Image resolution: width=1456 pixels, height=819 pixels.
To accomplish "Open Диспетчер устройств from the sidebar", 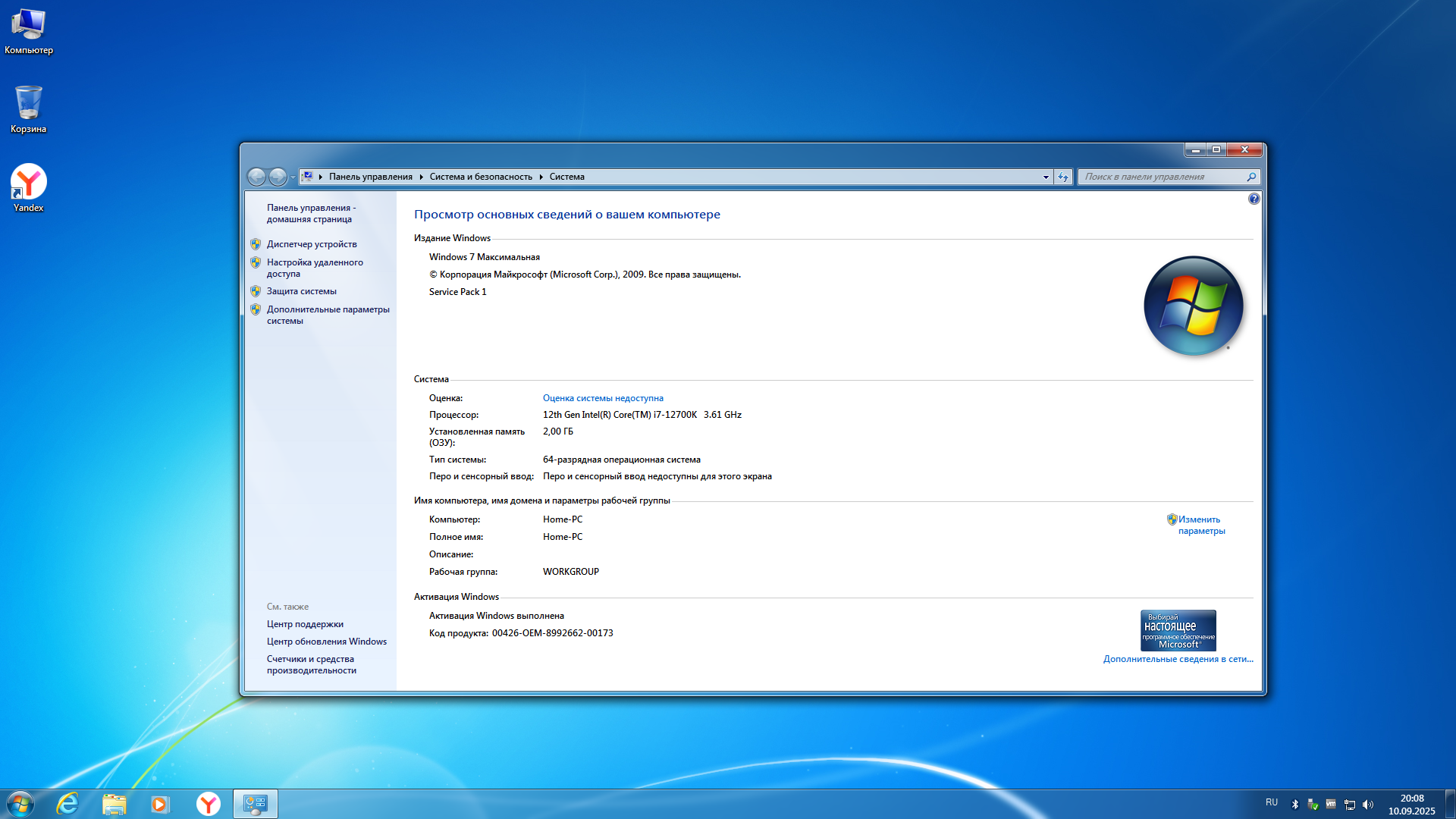I will coord(311,243).
